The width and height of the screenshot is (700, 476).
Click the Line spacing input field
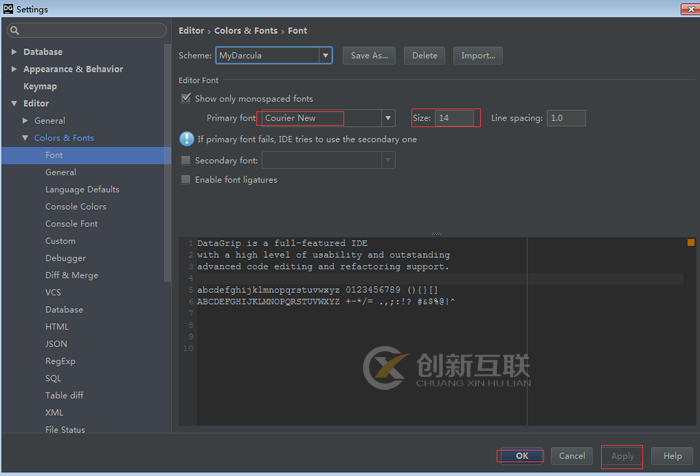(566, 118)
